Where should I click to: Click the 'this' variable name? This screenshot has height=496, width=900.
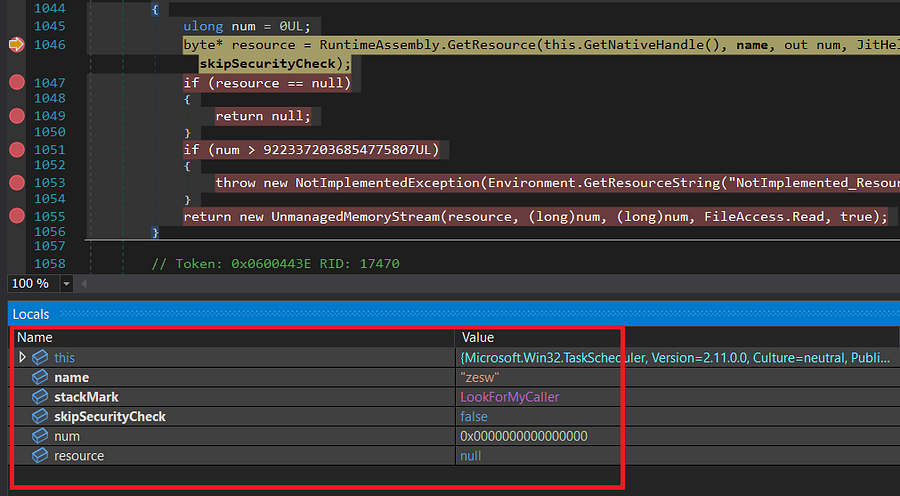(x=64, y=358)
